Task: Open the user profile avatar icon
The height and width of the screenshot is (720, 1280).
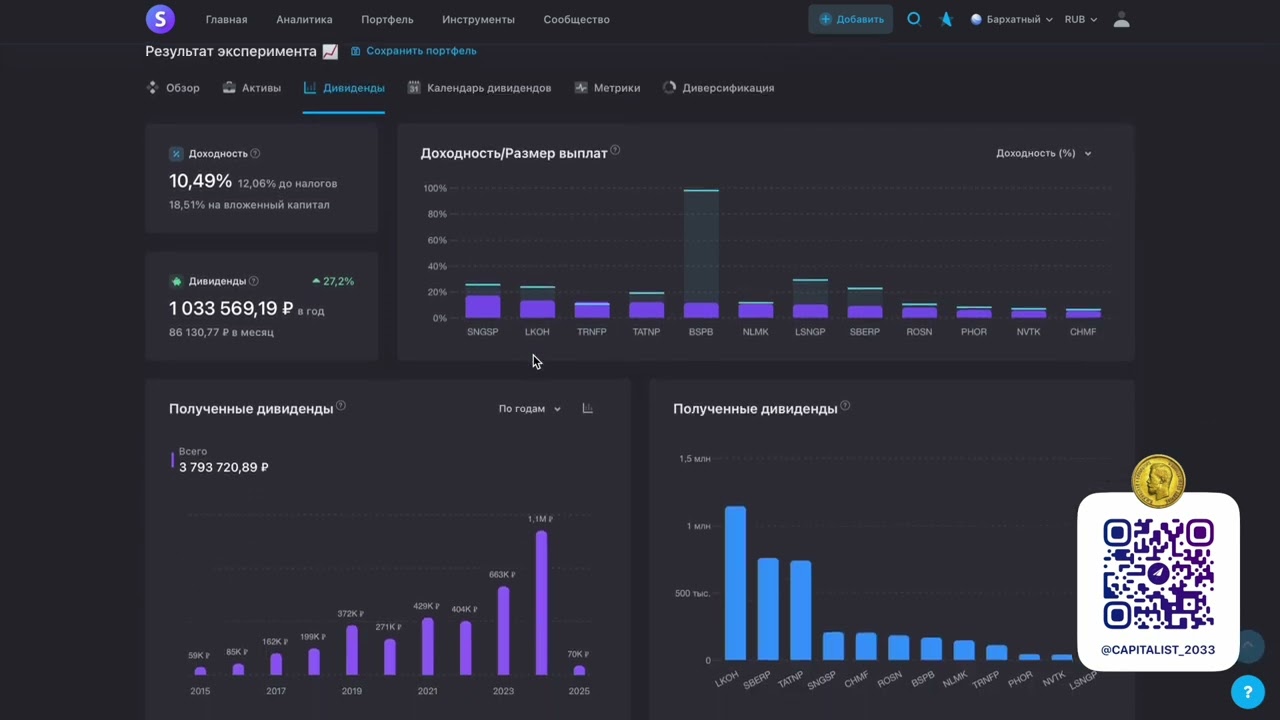Action: tap(1121, 19)
